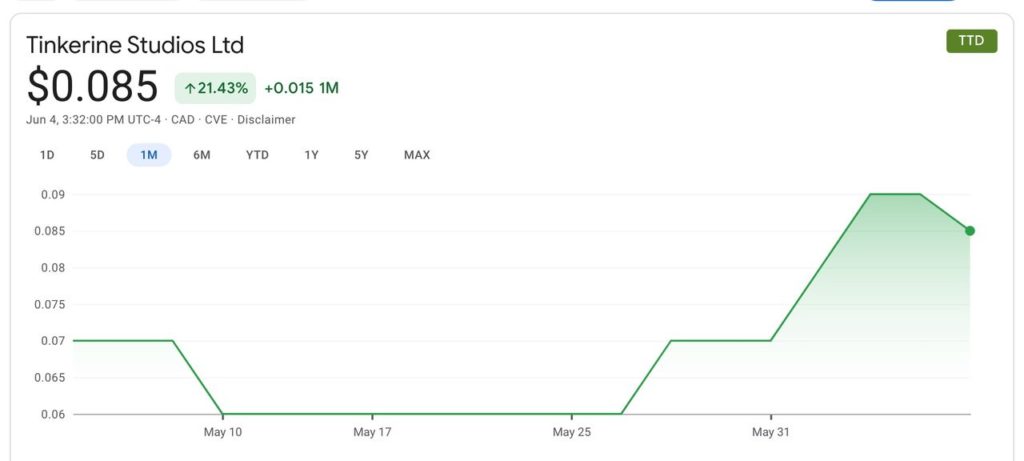Screen dimensions: 1024x461
Task: Click the May 25 axis marker
Action: pos(571,432)
